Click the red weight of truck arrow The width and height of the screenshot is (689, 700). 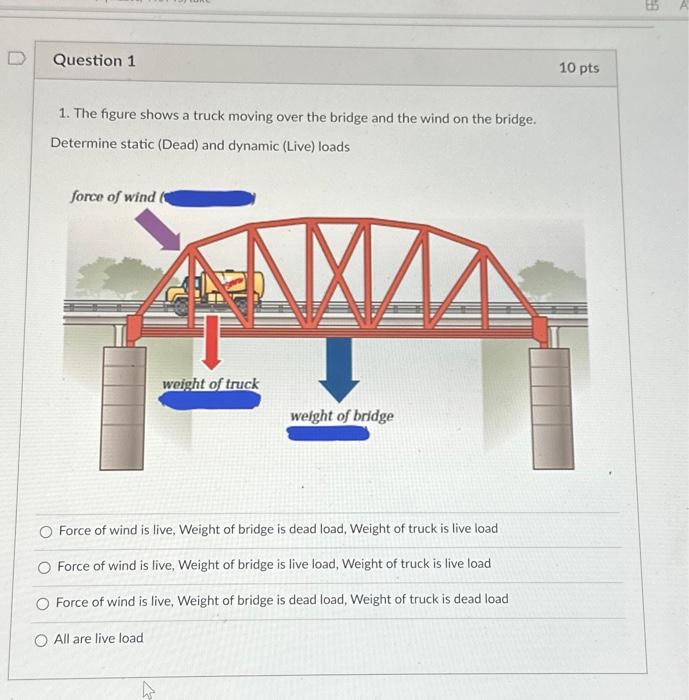pos(211,342)
